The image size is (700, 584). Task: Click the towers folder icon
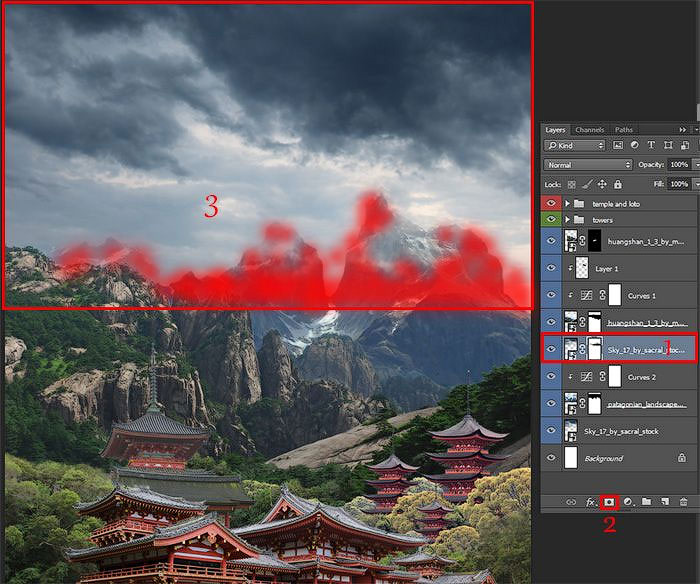tap(579, 220)
